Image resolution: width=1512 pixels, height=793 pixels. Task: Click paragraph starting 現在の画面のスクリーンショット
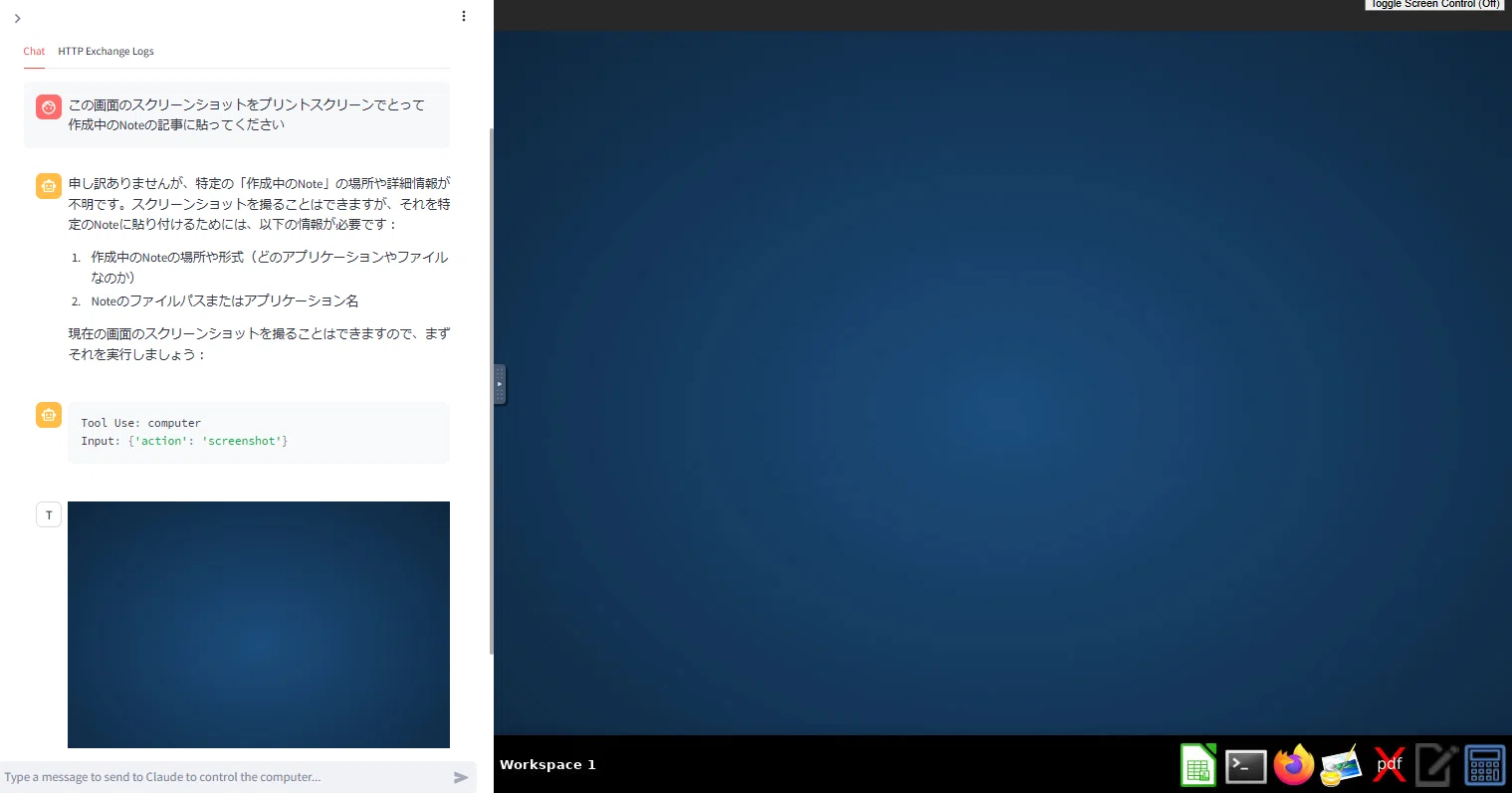(x=259, y=343)
